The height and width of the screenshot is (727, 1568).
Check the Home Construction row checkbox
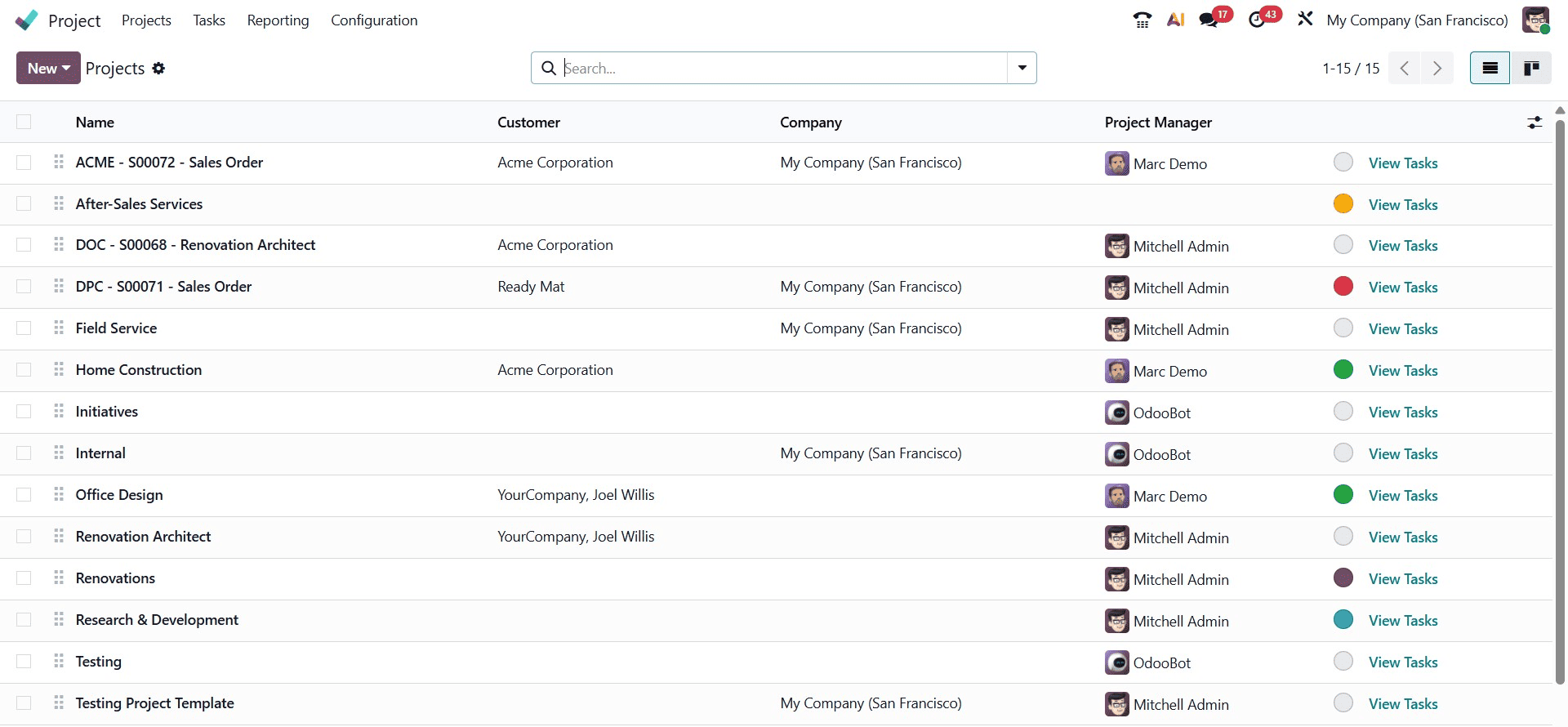point(24,370)
